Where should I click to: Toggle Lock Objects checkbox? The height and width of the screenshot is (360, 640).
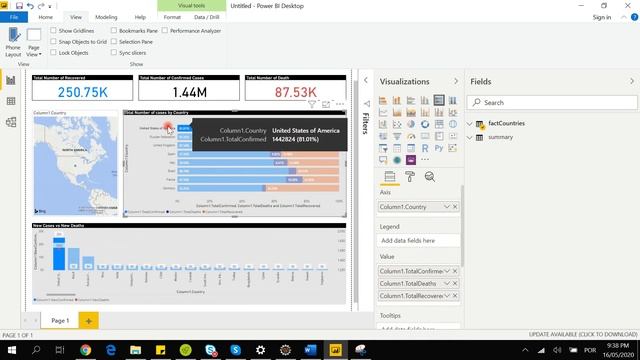coord(53,53)
